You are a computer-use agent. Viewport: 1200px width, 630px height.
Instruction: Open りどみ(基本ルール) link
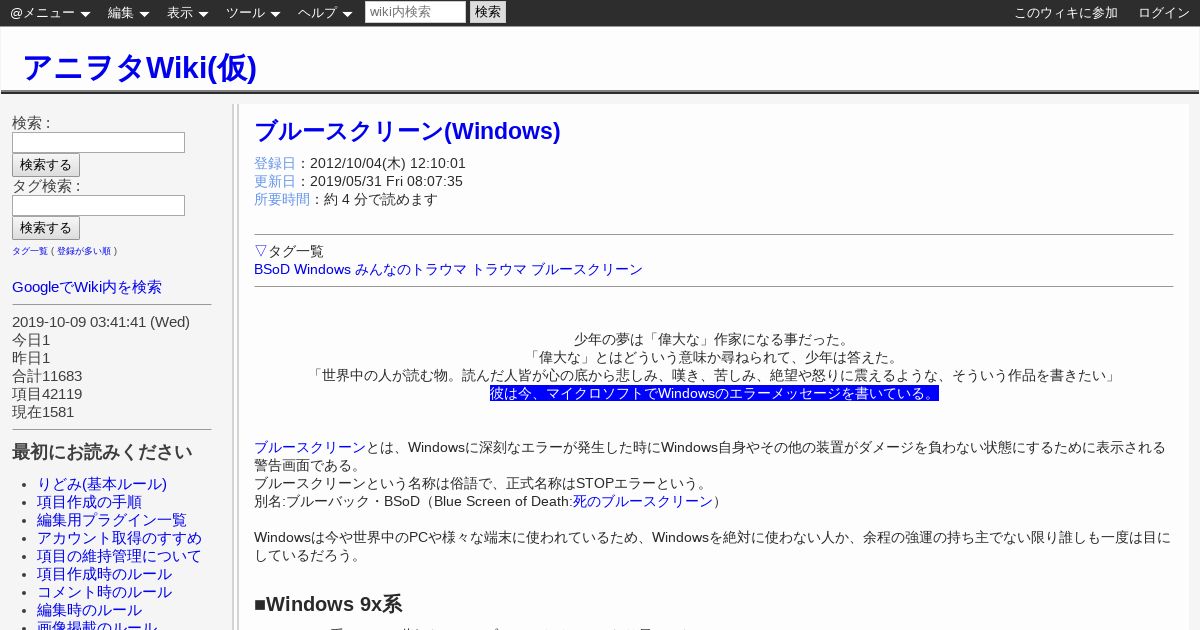click(x=102, y=484)
